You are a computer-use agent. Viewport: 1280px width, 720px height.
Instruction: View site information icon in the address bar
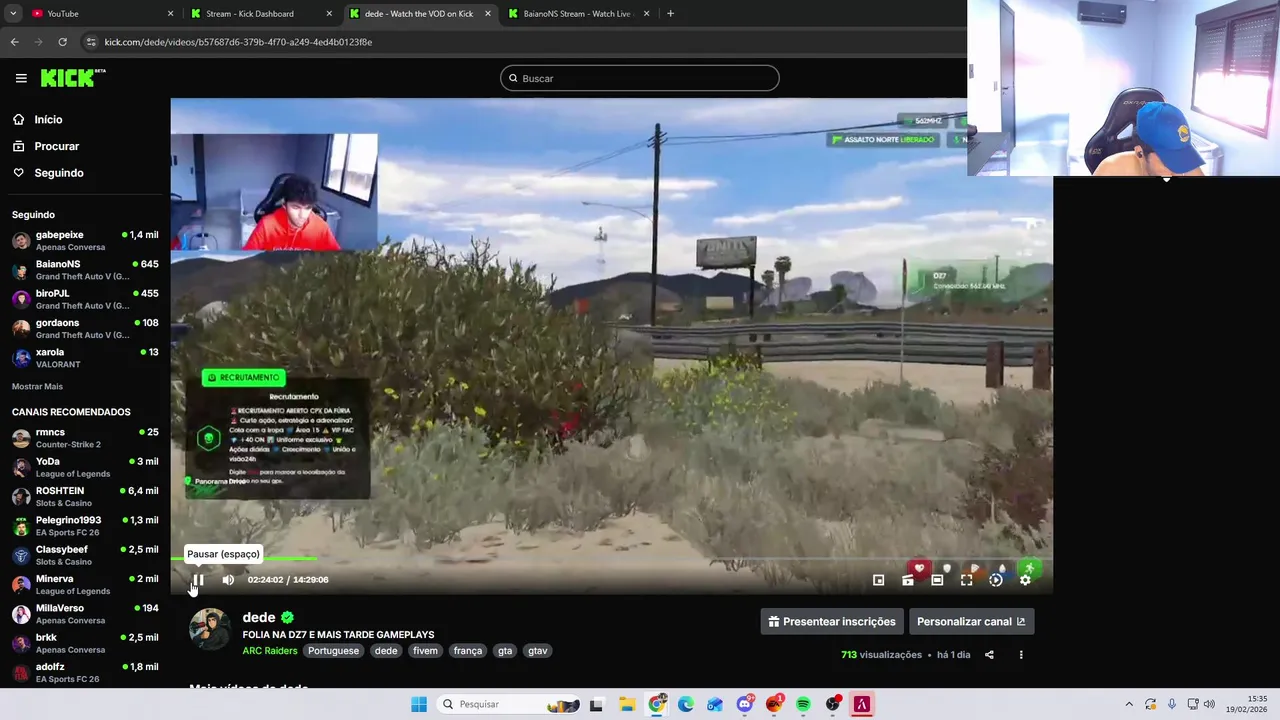pos(91,42)
